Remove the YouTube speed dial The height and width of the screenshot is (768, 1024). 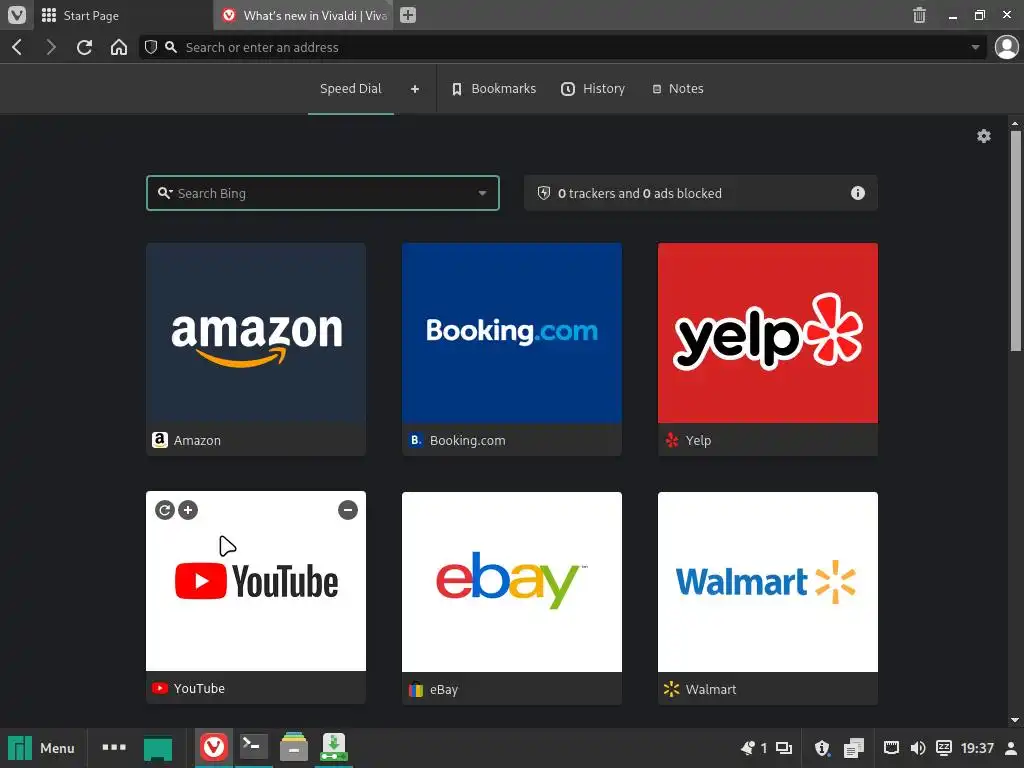pyautogui.click(x=348, y=510)
